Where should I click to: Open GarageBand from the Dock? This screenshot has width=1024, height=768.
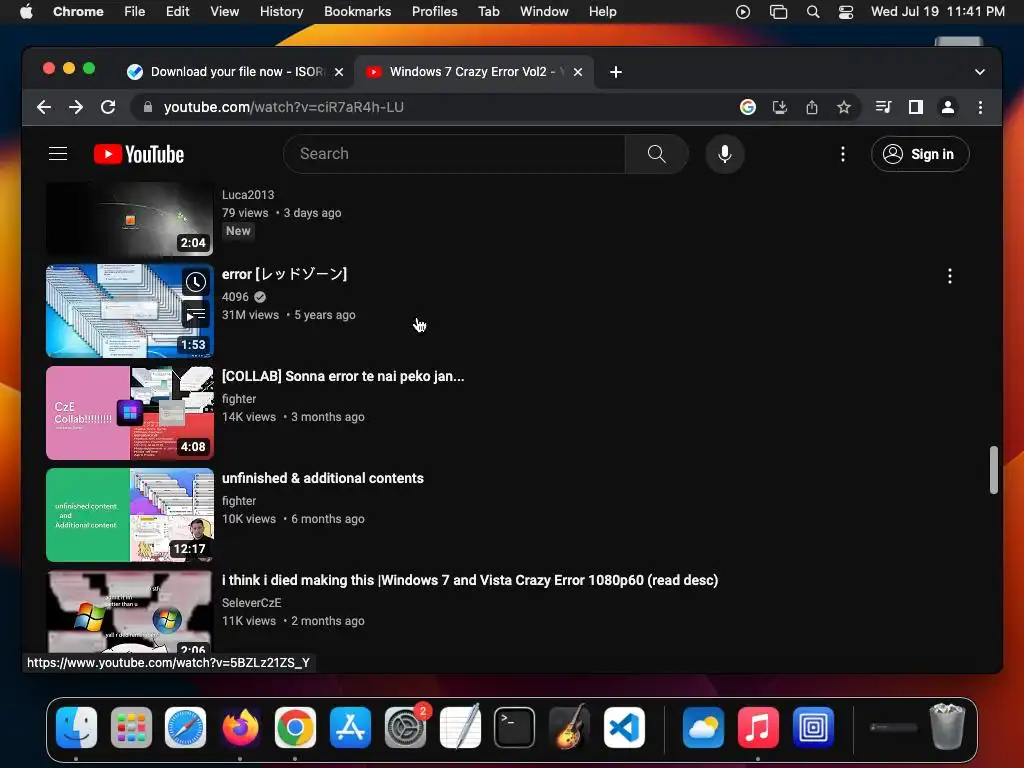569,728
